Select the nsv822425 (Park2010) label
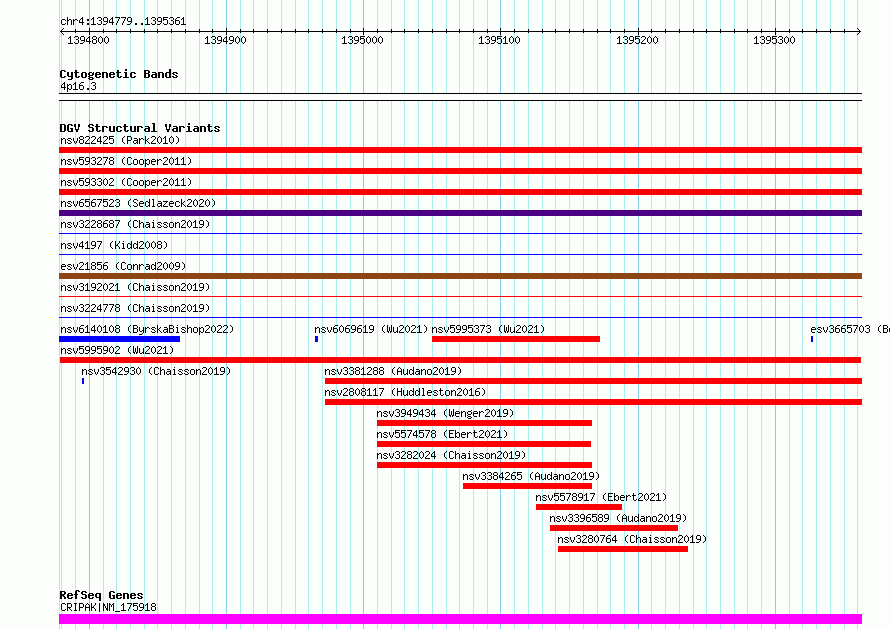The image size is (890, 629). point(120,140)
